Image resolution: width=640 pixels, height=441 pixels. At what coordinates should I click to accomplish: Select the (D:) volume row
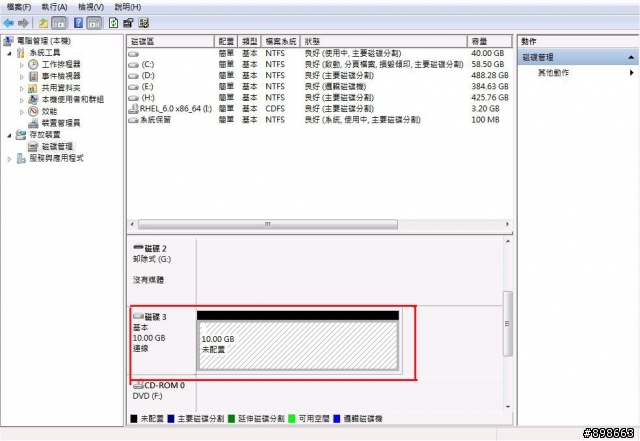(319, 76)
